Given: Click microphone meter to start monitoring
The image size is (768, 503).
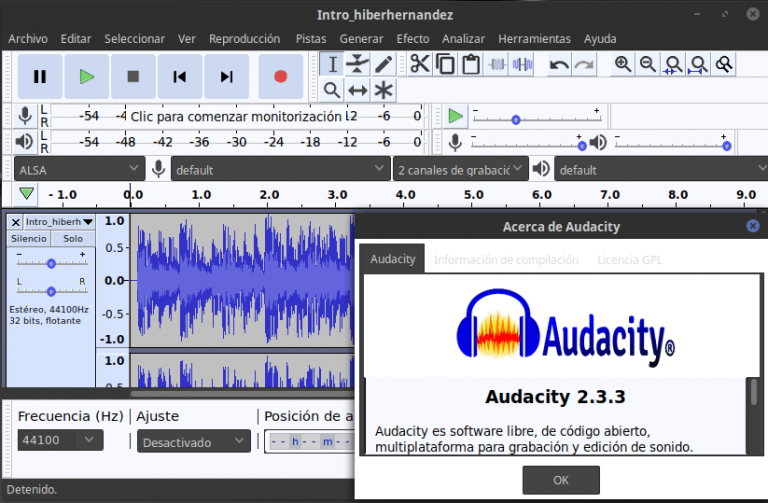Looking at the screenshot, I should [x=235, y=116].
